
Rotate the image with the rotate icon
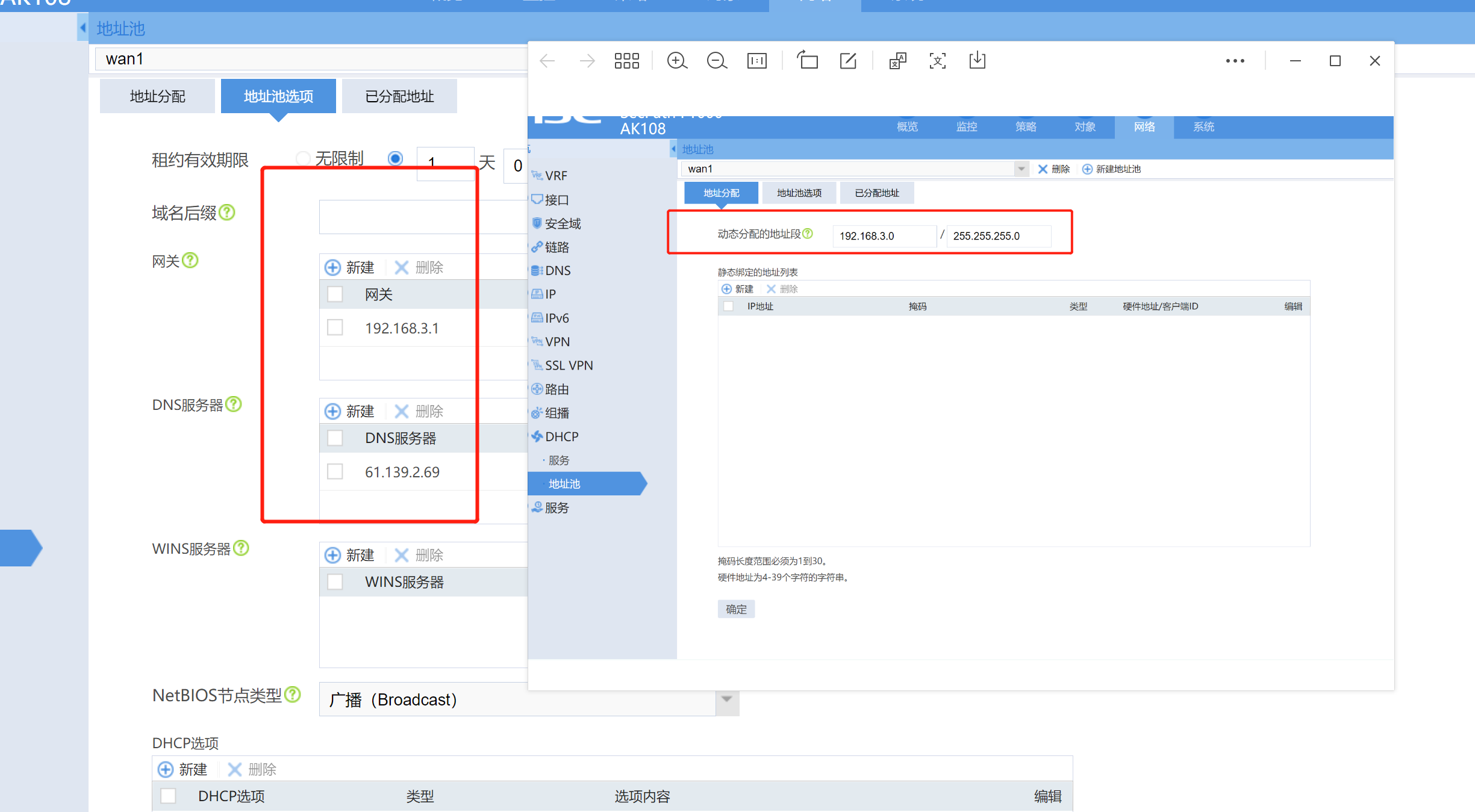pyautogui.click(x=808, y=61)
